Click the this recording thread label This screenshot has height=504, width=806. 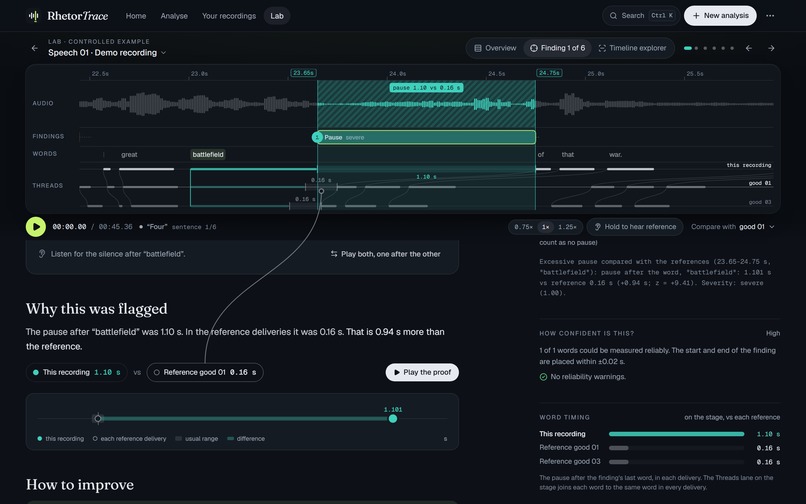748,165
